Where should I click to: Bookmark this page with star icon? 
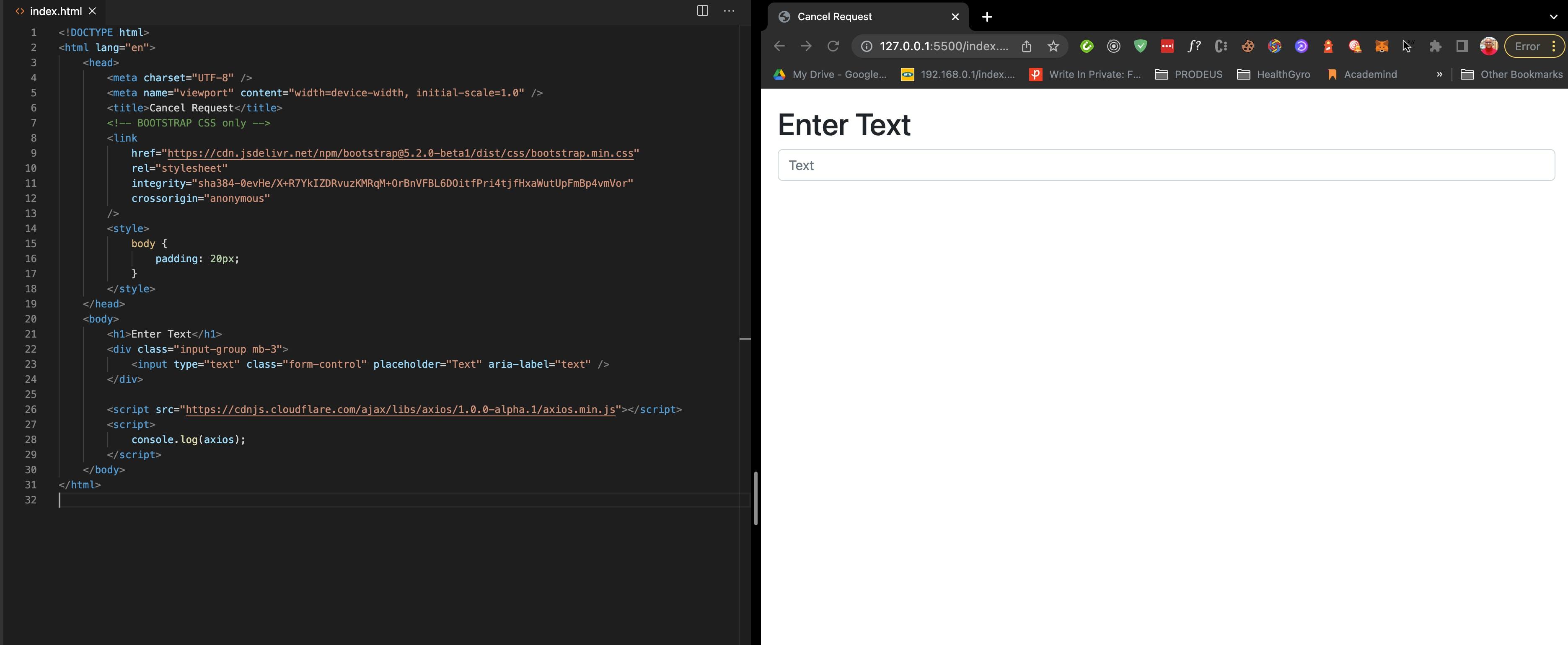coord(1053,46)
